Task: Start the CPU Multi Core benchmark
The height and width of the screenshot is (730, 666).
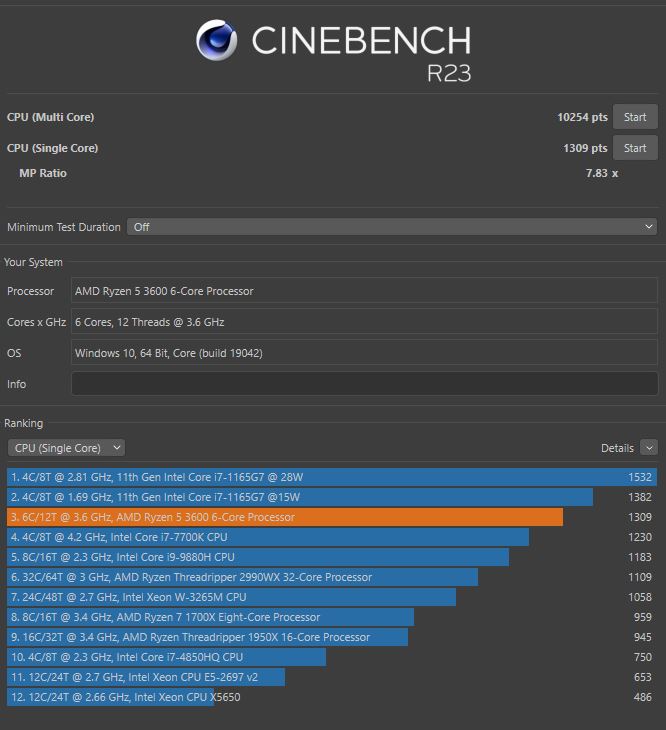Action: (635, 117)
